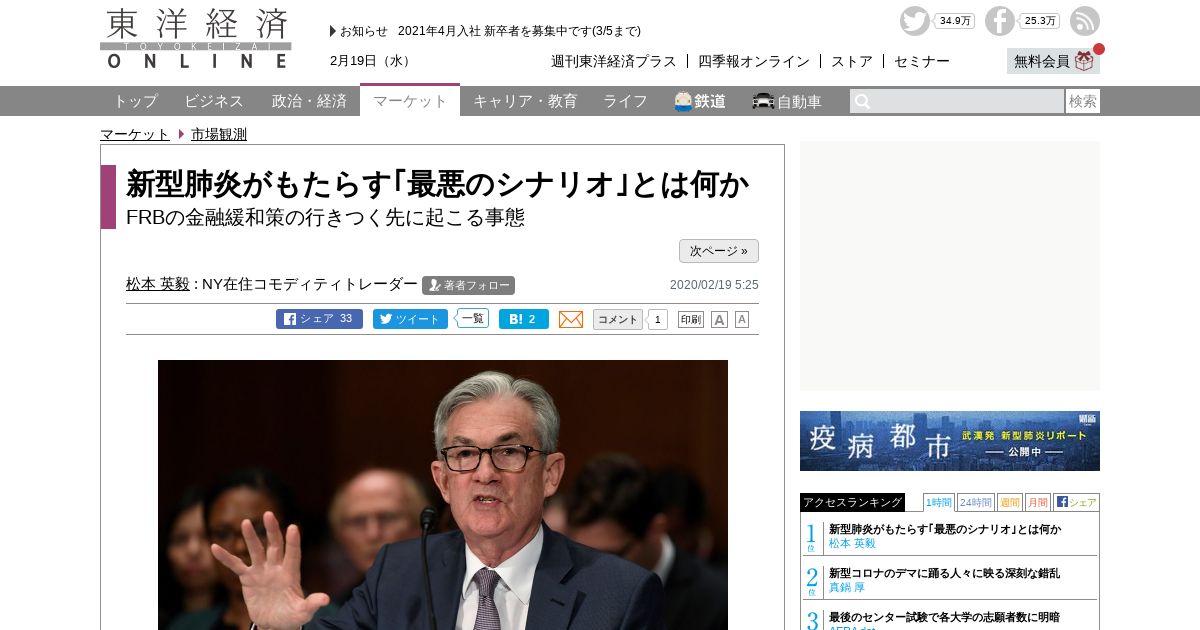1200x630 pixels.
Task: Switch ranking to 1時間 tab
Action: coord(939,502)
